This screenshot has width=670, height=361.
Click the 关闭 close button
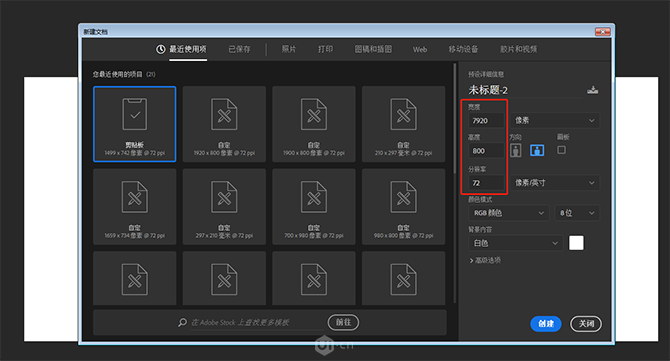click(586, 324)
